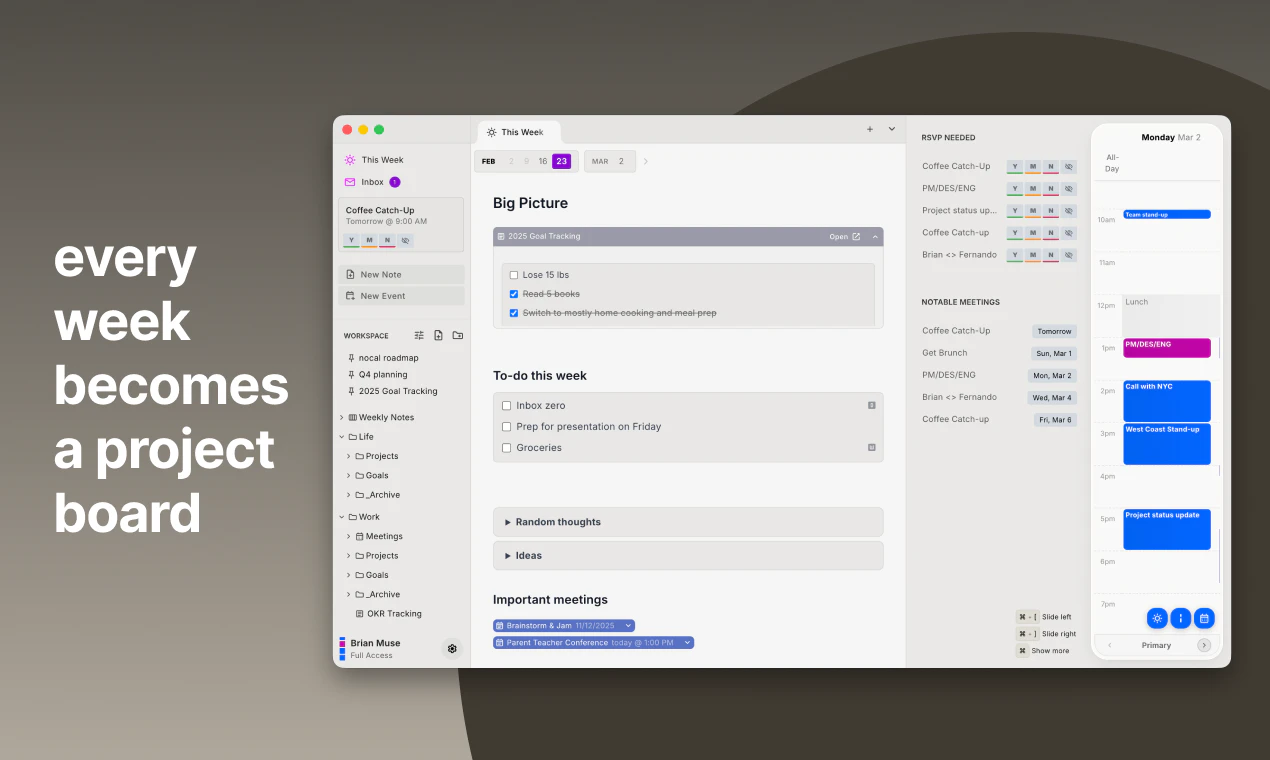Screen dimensions: 1270x760
Task: Expand the Ideas section
Action: [688, 555]
